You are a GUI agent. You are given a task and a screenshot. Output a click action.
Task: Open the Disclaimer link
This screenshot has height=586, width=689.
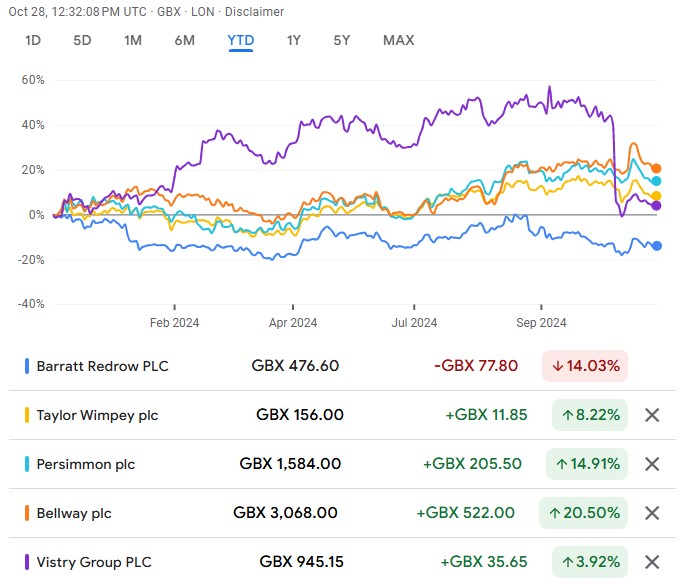[x=255, y=12]
